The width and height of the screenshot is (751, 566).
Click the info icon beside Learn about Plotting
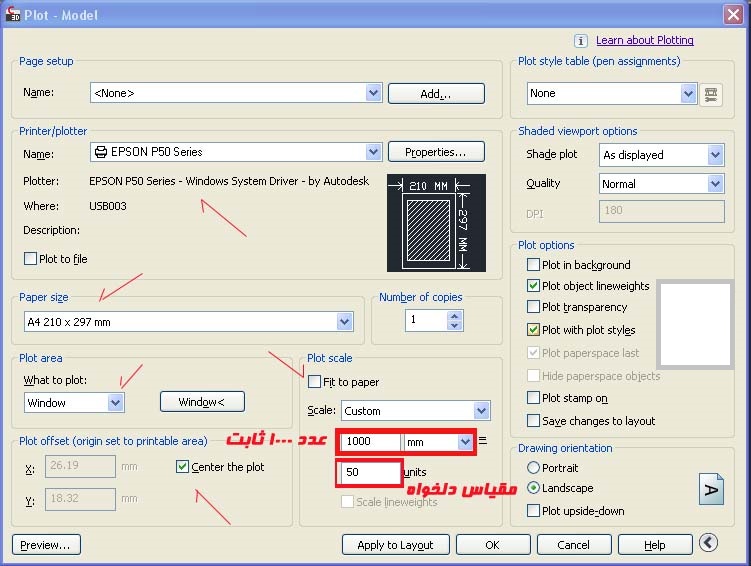coord(581,41)
